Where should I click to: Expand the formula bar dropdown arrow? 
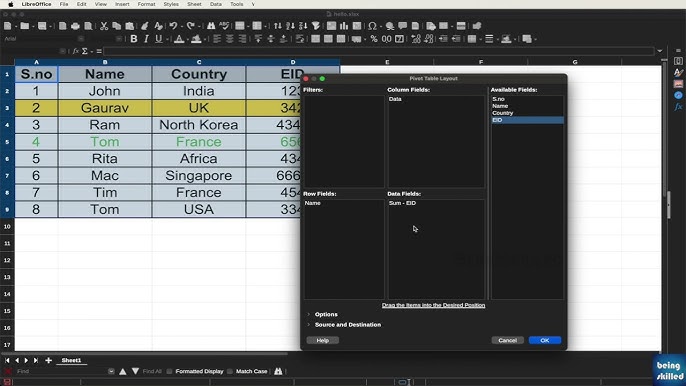[660, 51]
